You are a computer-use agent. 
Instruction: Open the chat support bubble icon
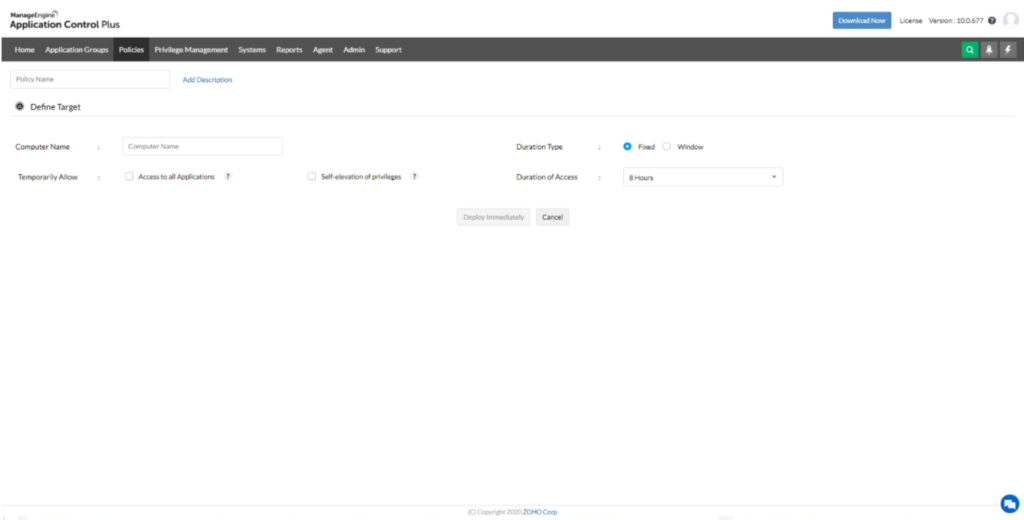1010,504
